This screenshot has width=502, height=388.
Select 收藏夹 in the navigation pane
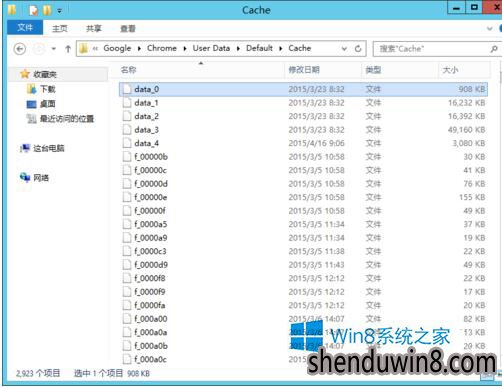[x=45, y=74]
